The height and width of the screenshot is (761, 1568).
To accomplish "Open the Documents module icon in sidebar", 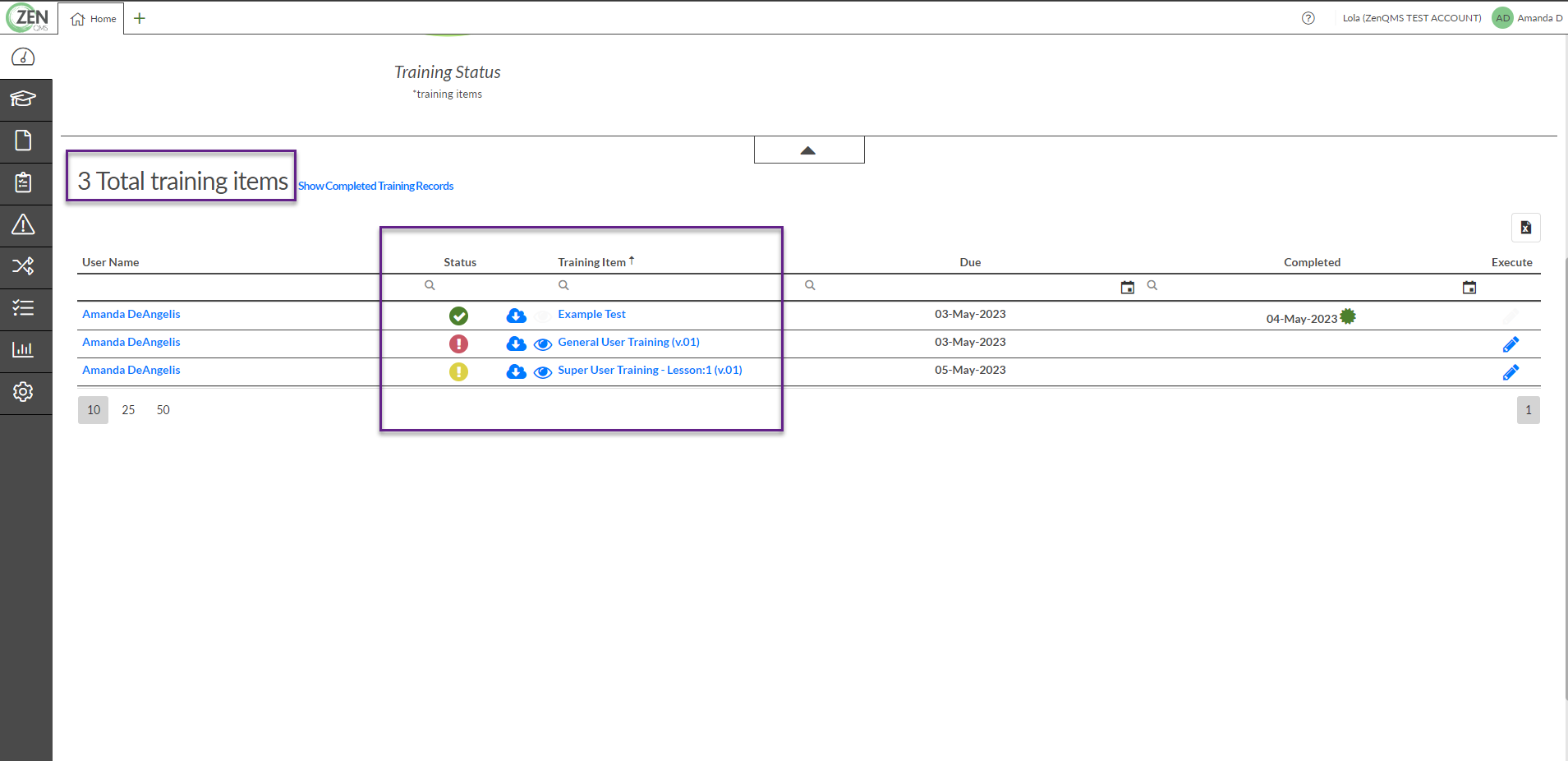I will click(23, 141).
